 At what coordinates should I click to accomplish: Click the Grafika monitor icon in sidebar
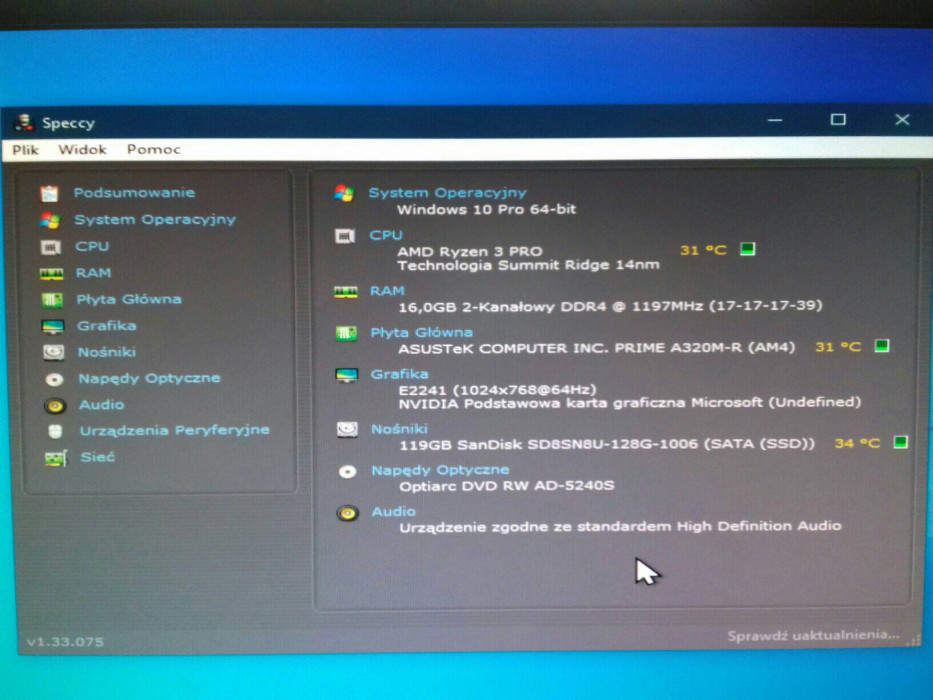tap(52, 326)
